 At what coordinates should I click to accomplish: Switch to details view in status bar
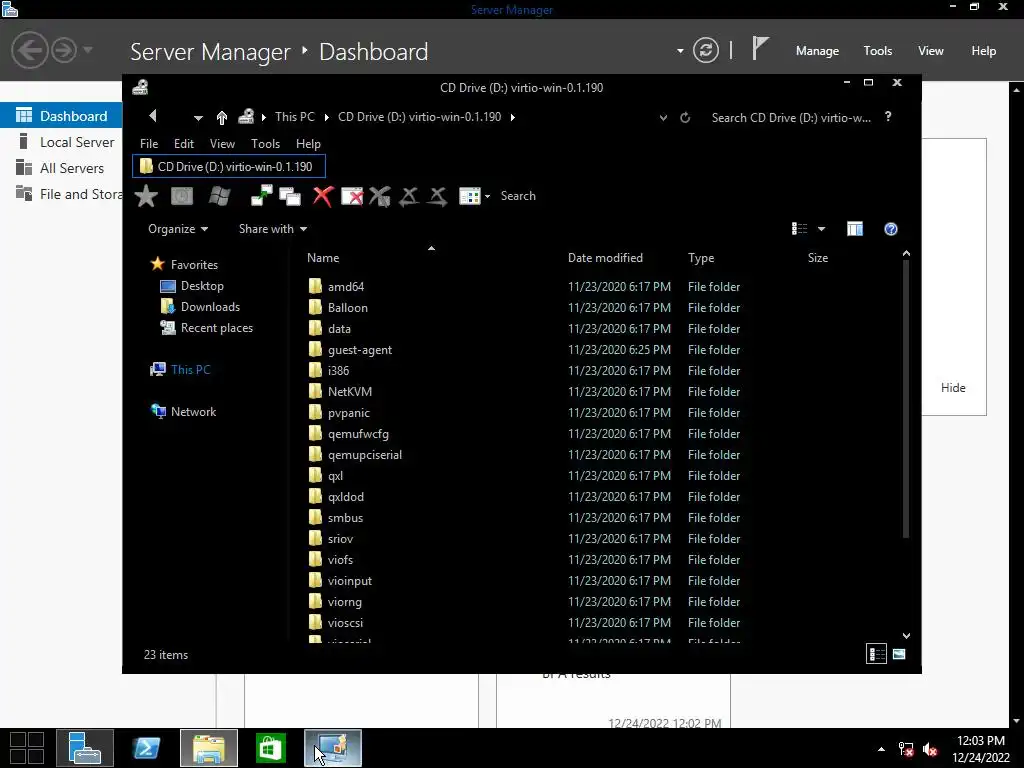click(x=876, y=654)
